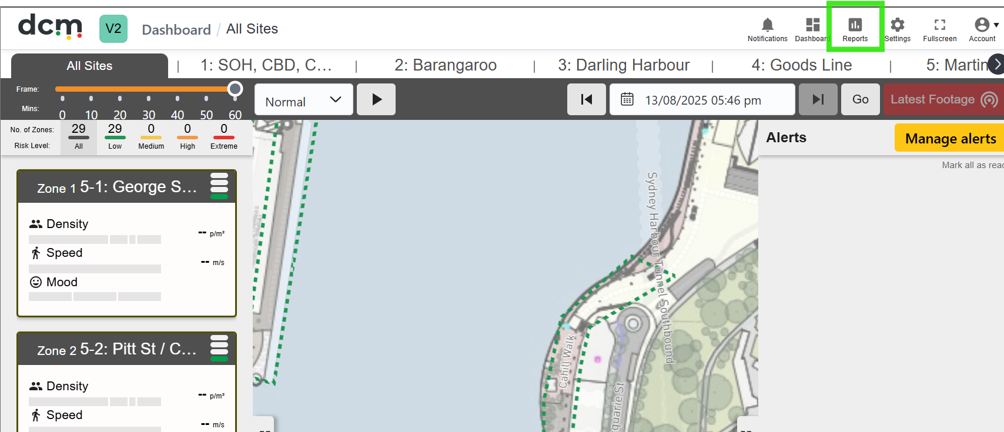1004x432 pixels.
Task: Click the Frame slider handle
Action: coord(235,88)
